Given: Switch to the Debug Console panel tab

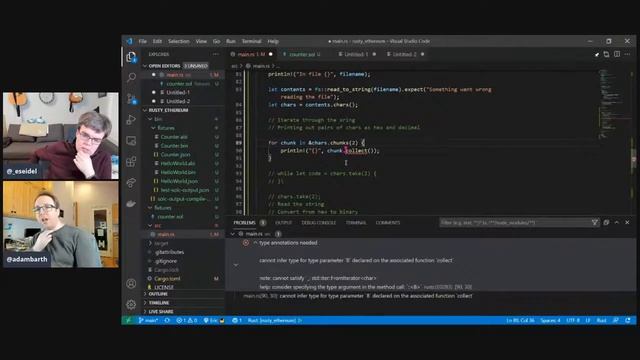Looking at the screenshot, I should [x=318, y=223].
